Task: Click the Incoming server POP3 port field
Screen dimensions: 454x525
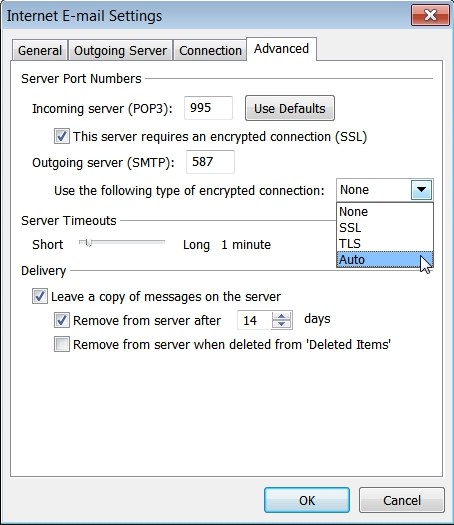Action: tap(208, 108)
